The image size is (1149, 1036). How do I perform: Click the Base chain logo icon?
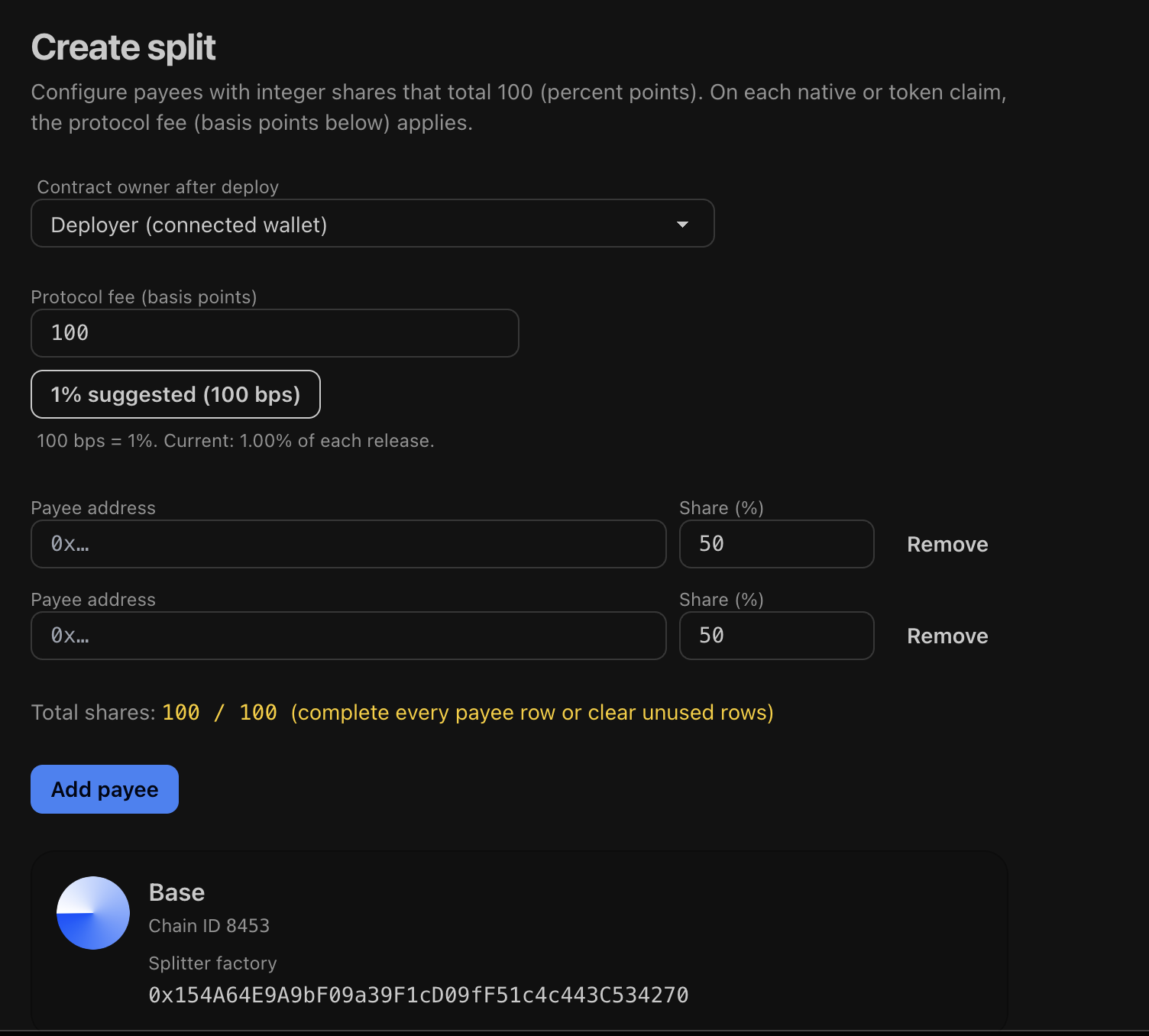[x=93, y=913]
